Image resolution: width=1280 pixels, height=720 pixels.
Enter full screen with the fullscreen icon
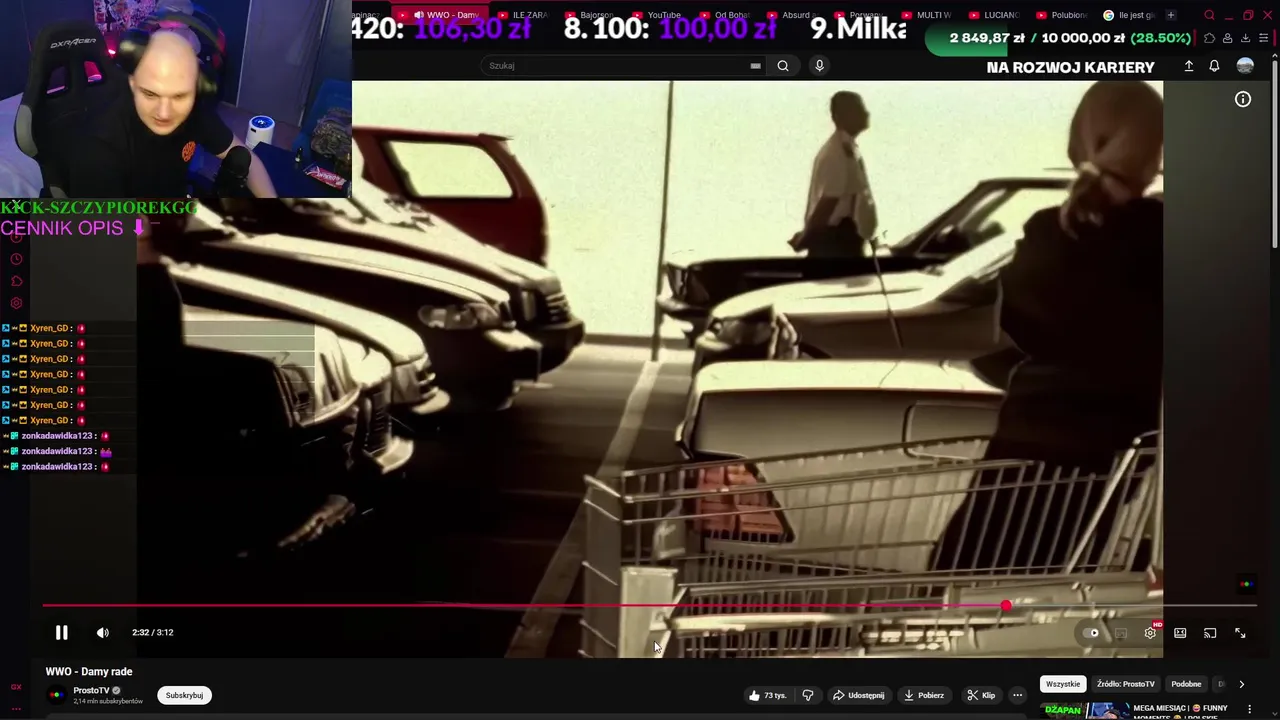click(x=1240, y=633)
